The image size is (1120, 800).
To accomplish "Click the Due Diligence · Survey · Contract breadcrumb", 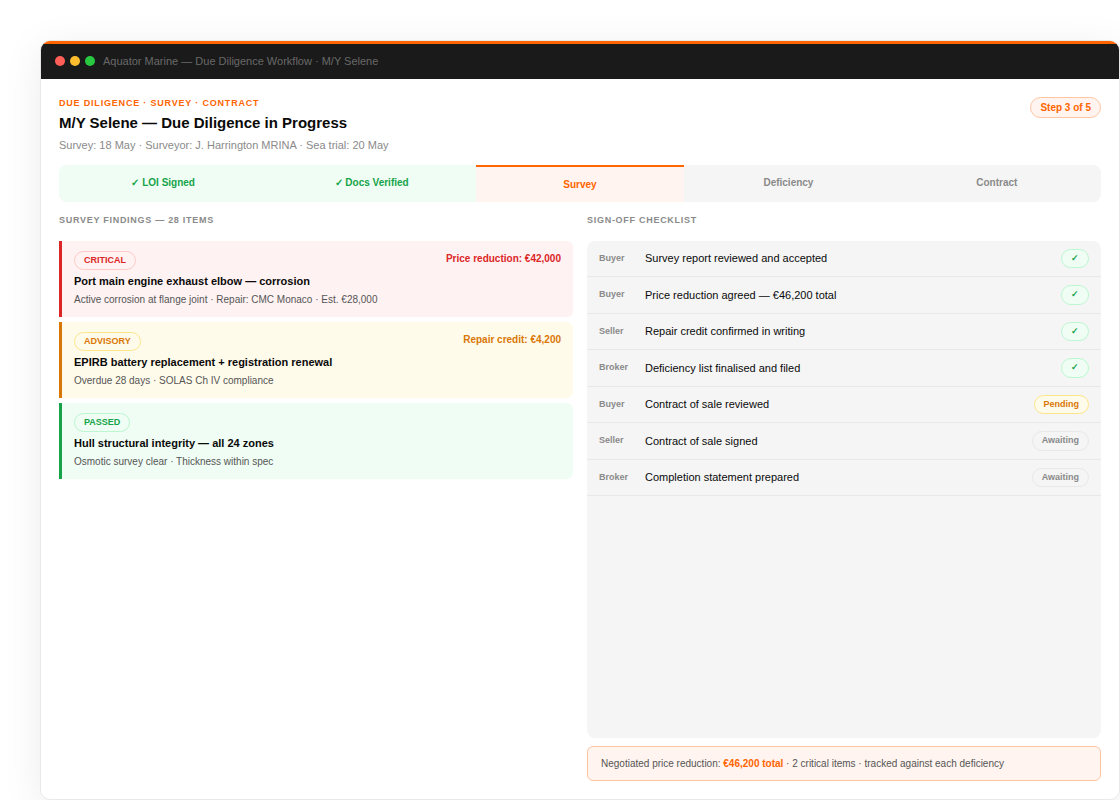I will [159, 103].
